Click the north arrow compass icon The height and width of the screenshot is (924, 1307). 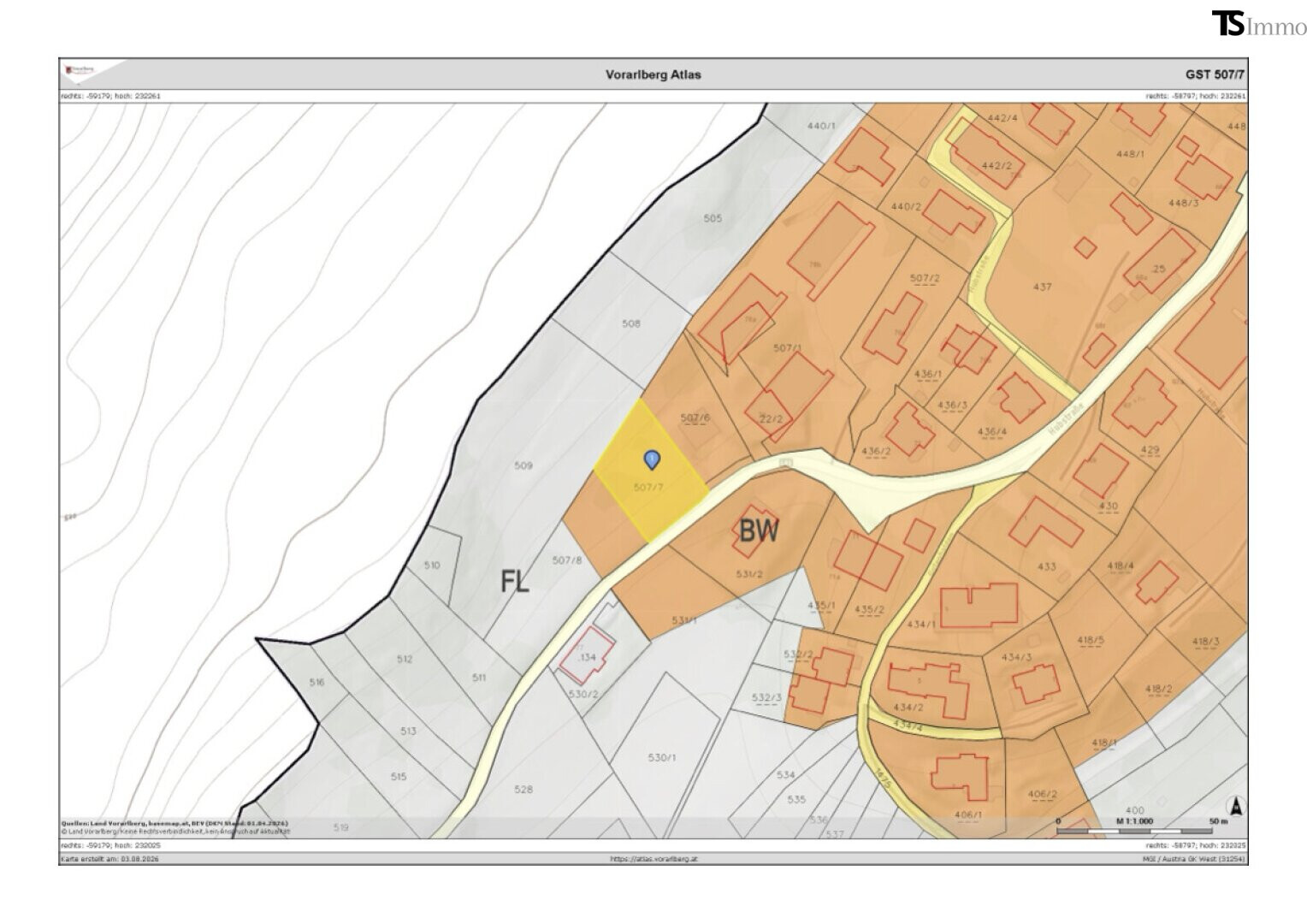point(1234,806)
